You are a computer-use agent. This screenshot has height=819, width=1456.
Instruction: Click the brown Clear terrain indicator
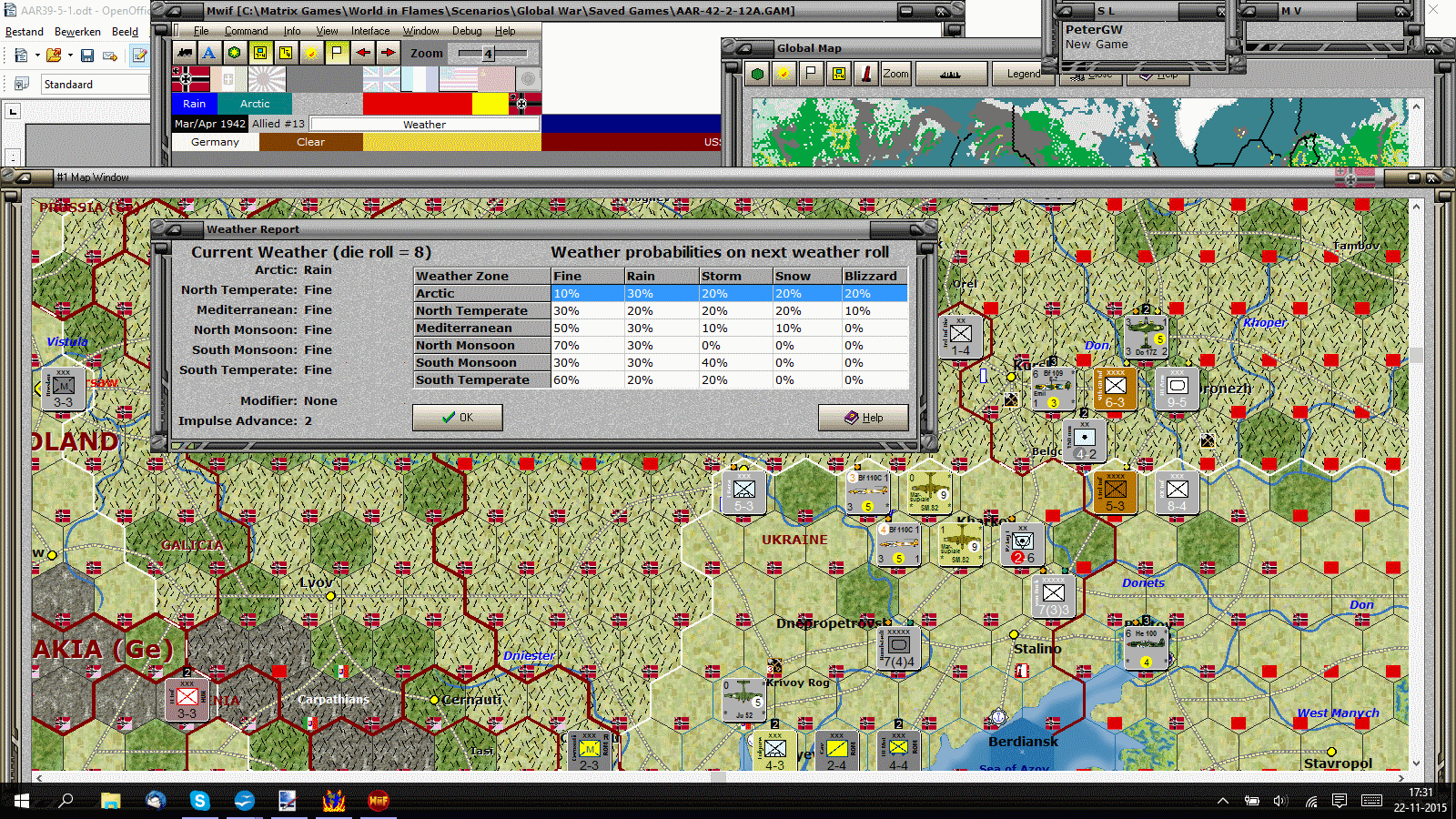click(x=310, y=142)
